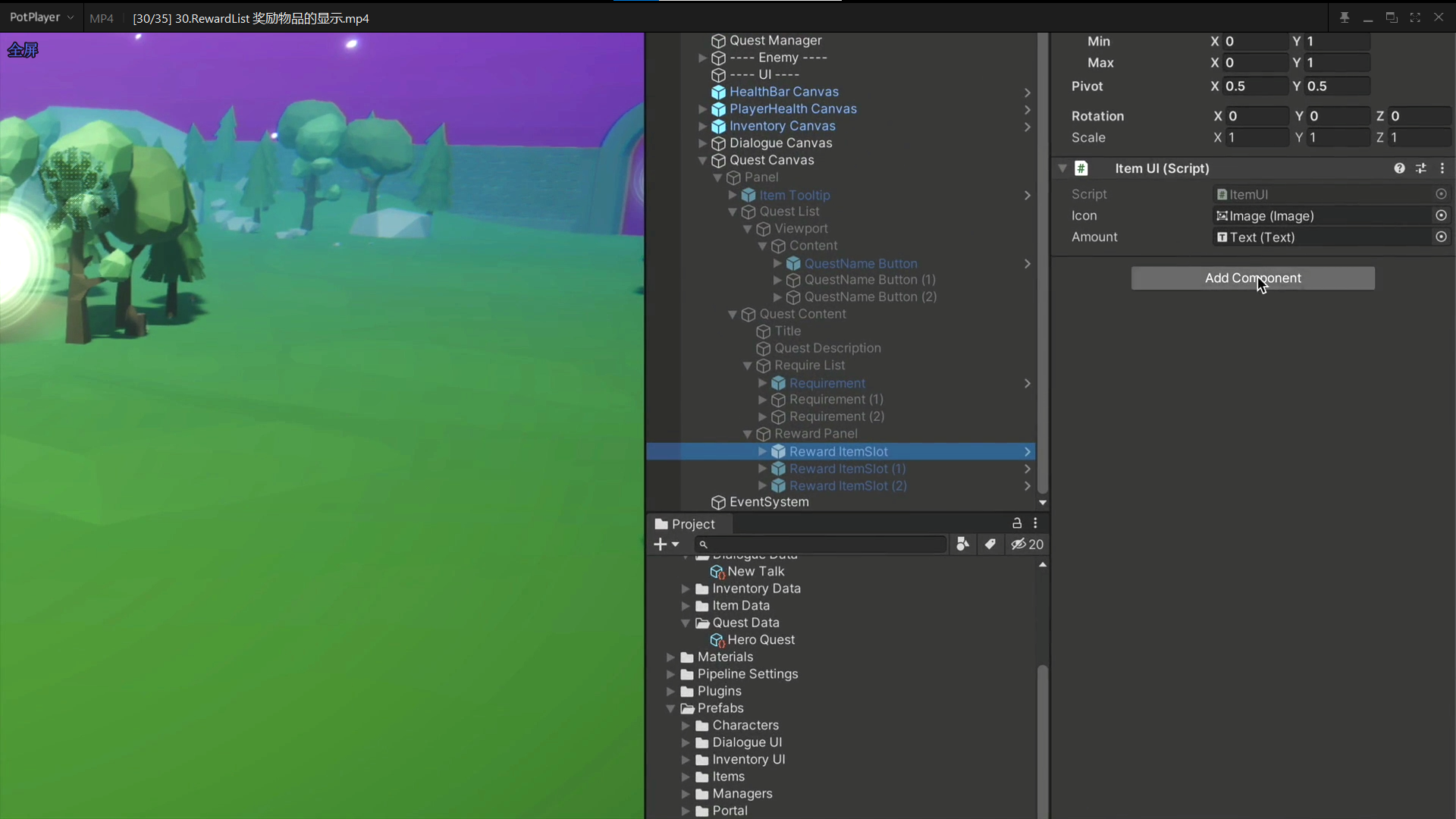
Task: Click search by label tag icon
Action: pos(990,544)
